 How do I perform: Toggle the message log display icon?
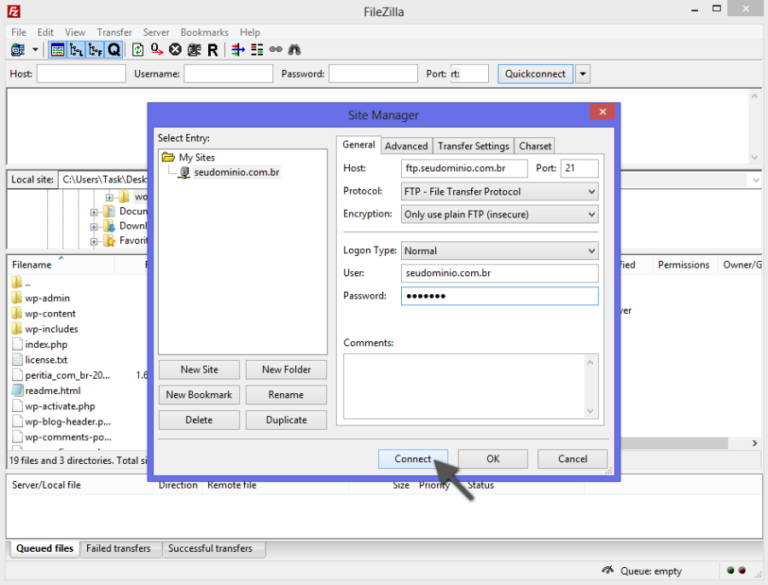pos(57,49)
